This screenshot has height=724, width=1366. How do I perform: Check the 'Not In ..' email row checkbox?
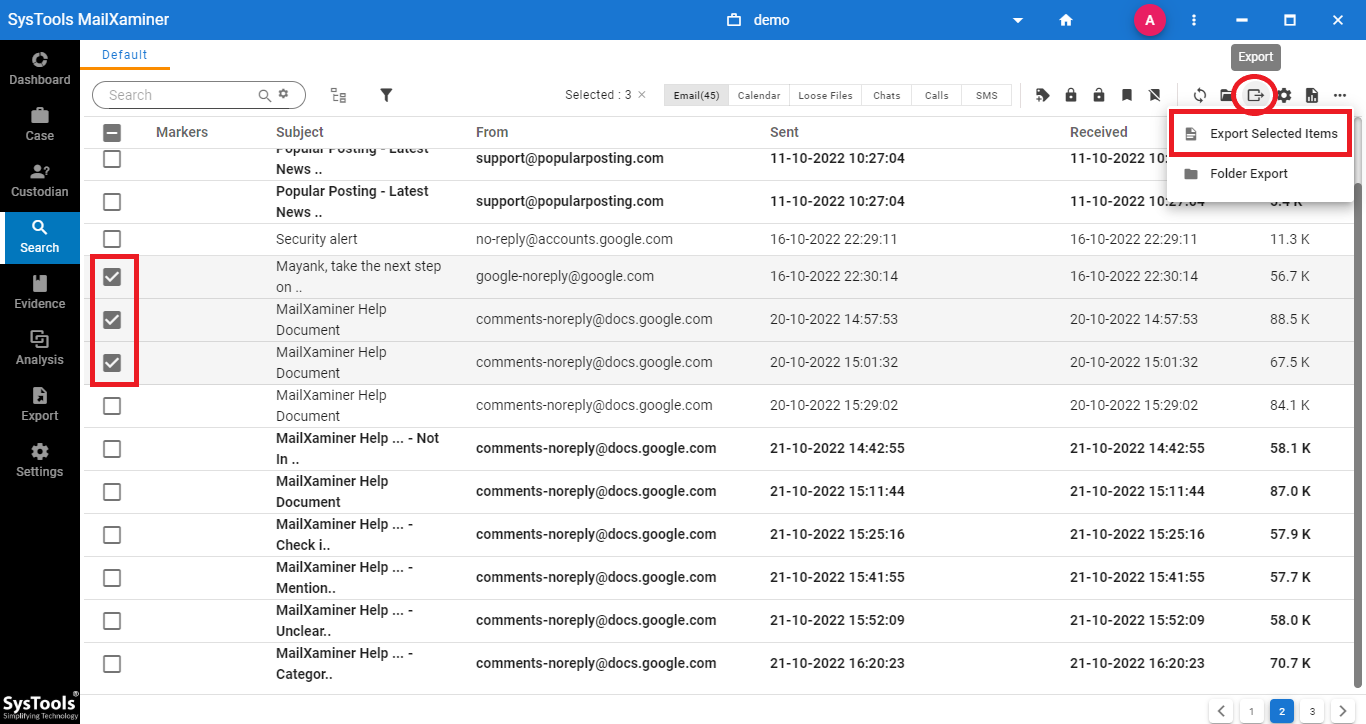point(112,449)
